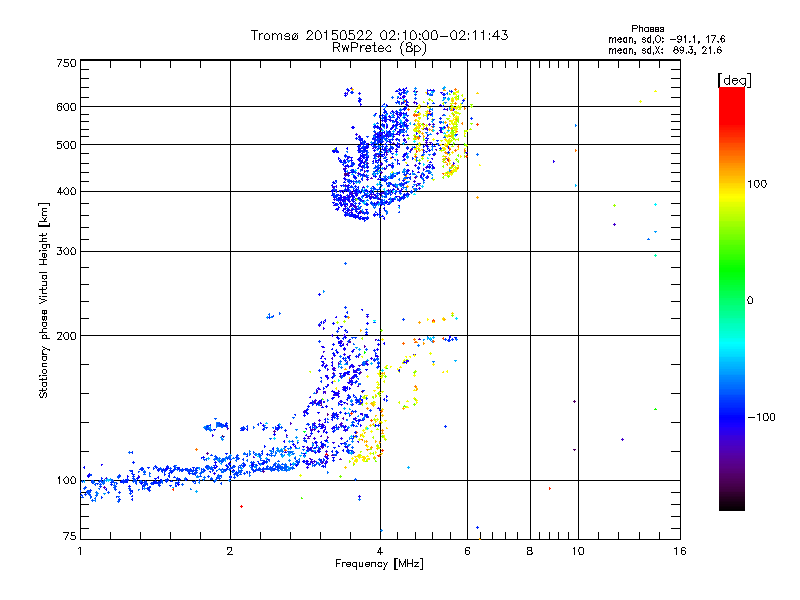Screen dimensions: 800x600
Task: Click the y-axis '200' tick label
Action: pos(67,336)
